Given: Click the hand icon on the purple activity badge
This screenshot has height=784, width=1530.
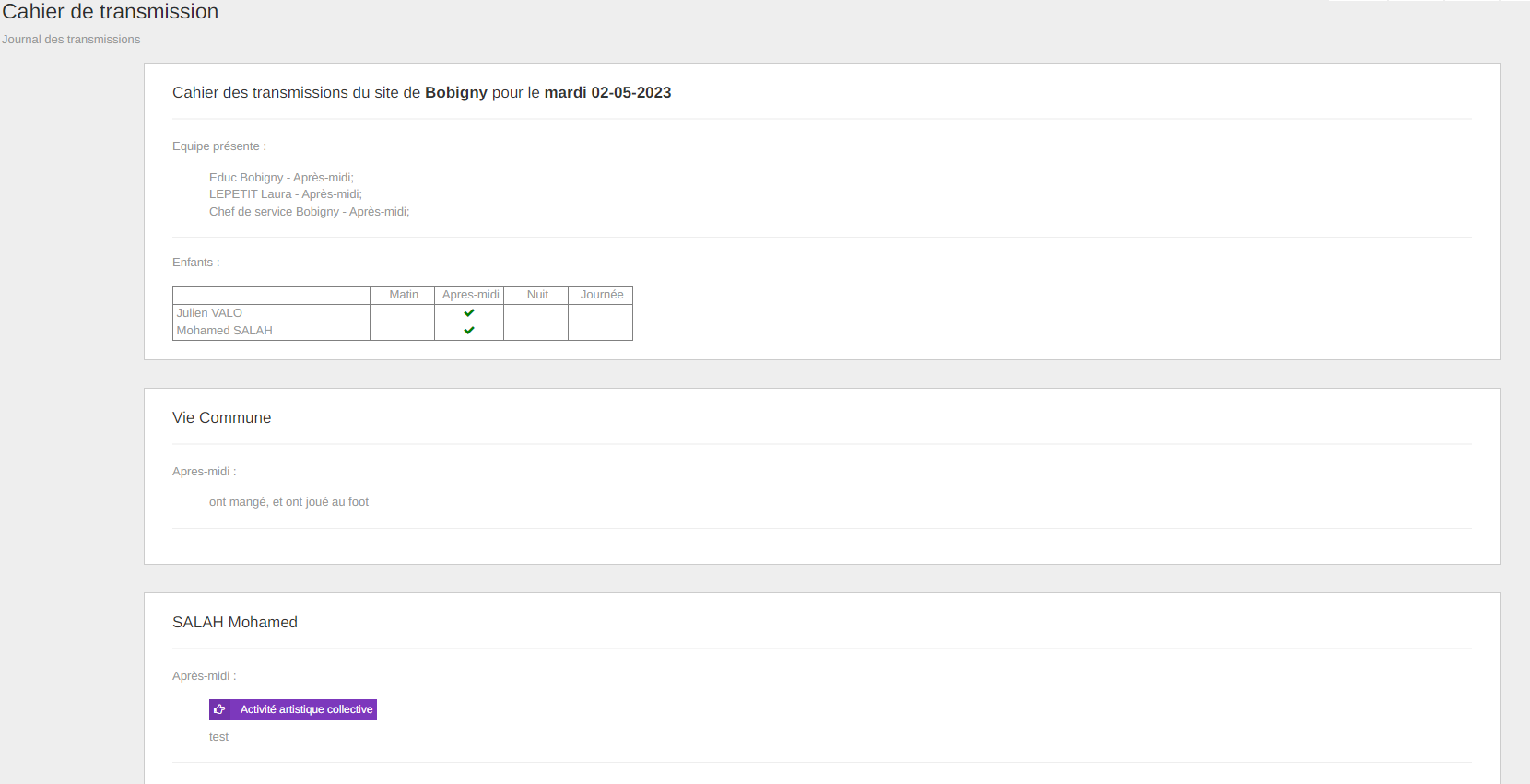Looking at the screenshot, I should point(219,709).
